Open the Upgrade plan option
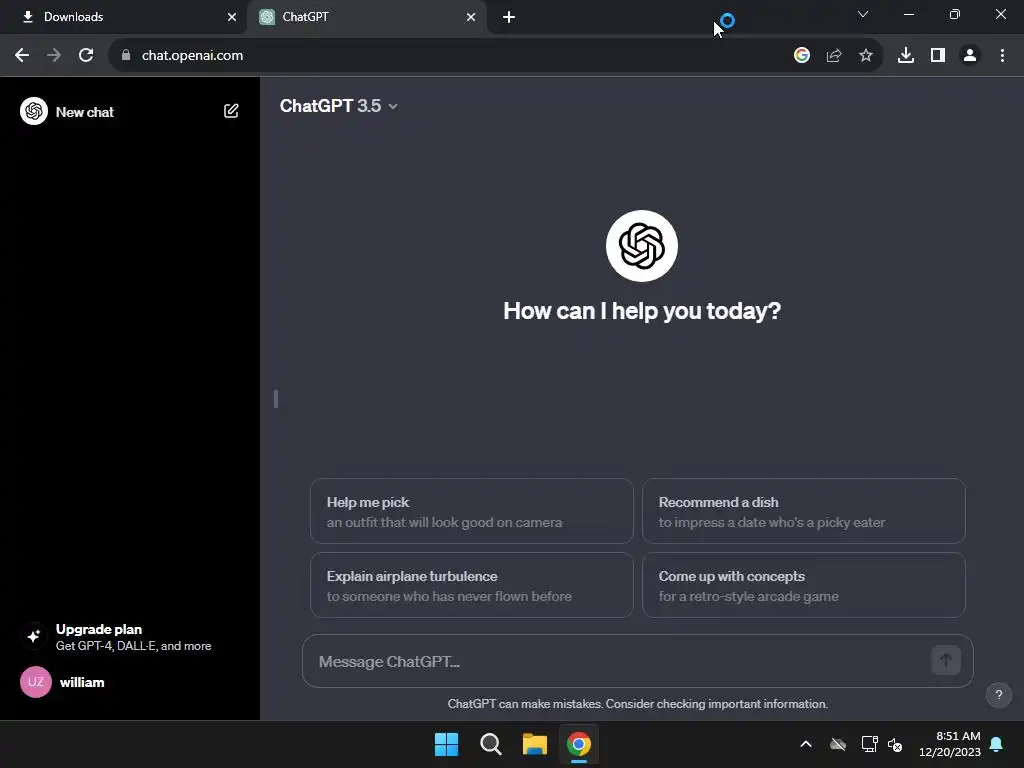1024x768 pixels. (x=130, y=637)
